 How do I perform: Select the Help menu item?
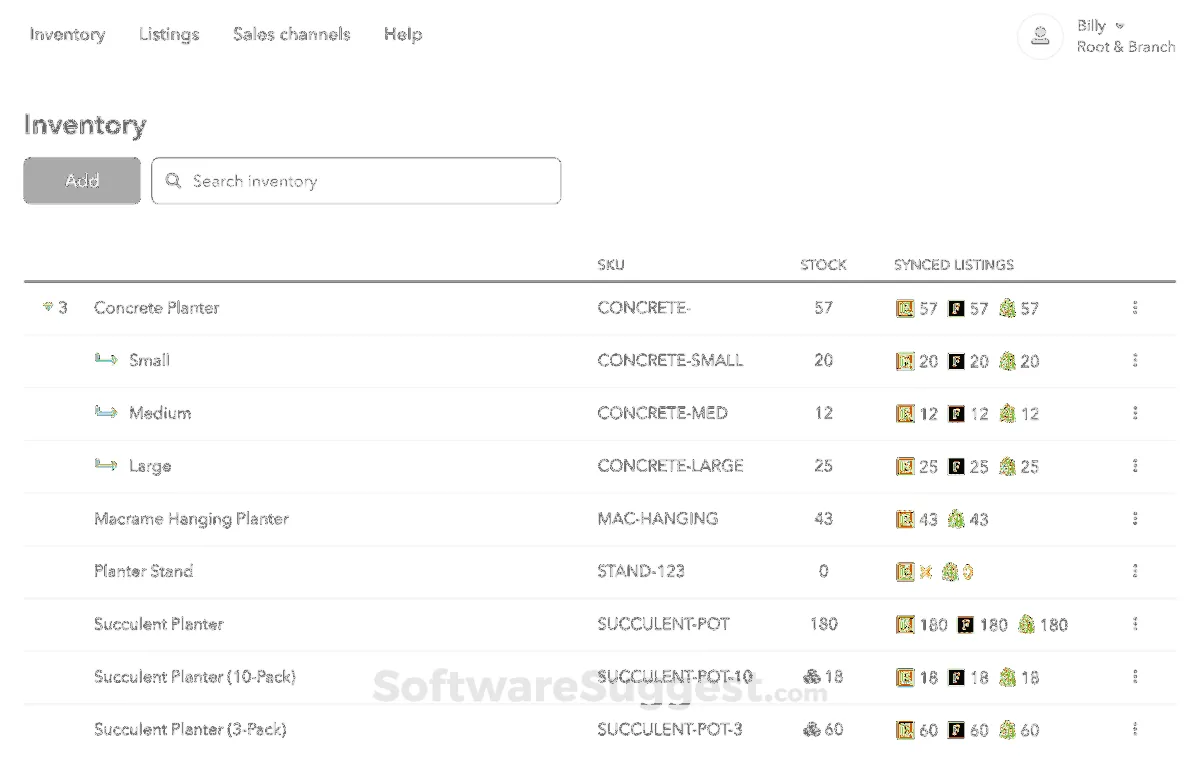(x=403, y=34)
